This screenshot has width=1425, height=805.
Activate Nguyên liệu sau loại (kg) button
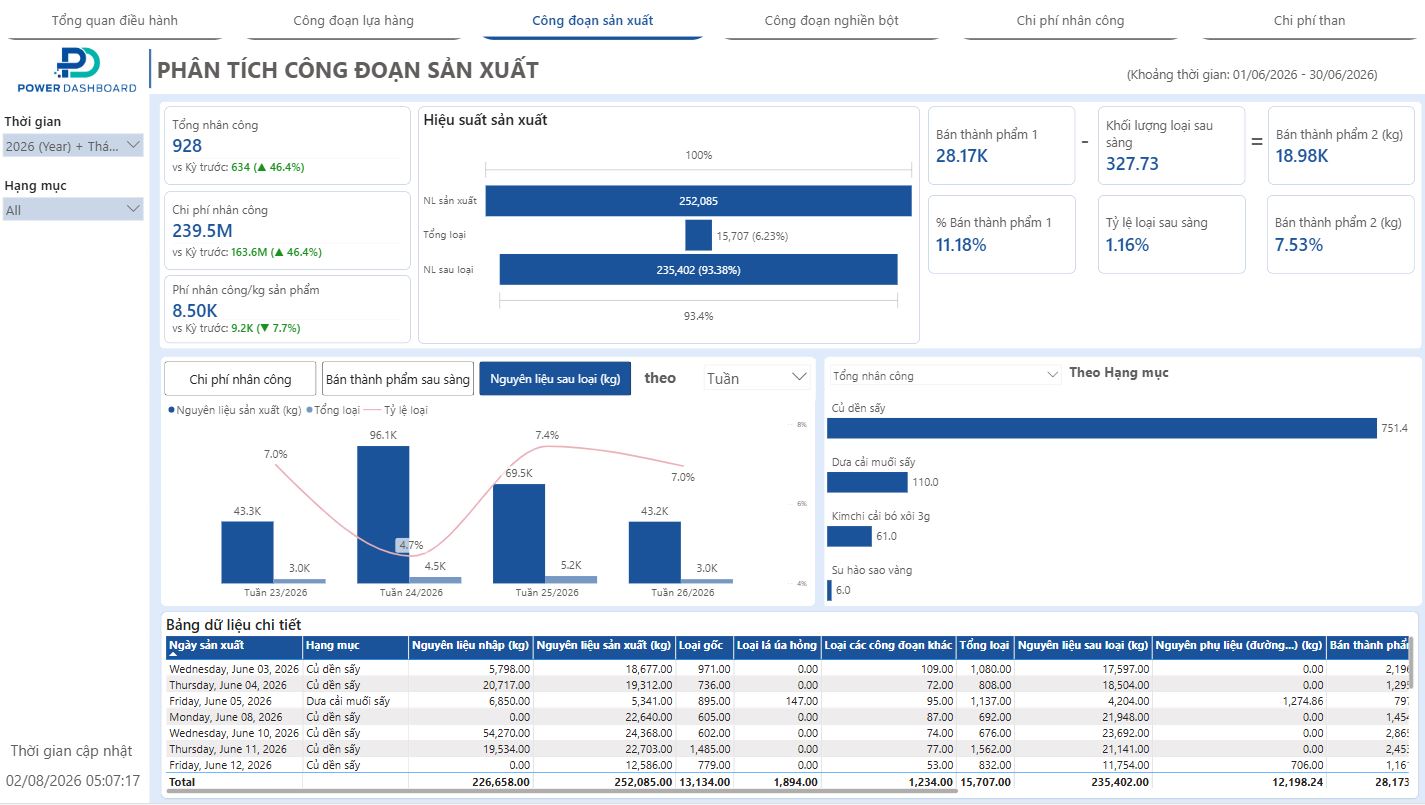tap(555, 379)
